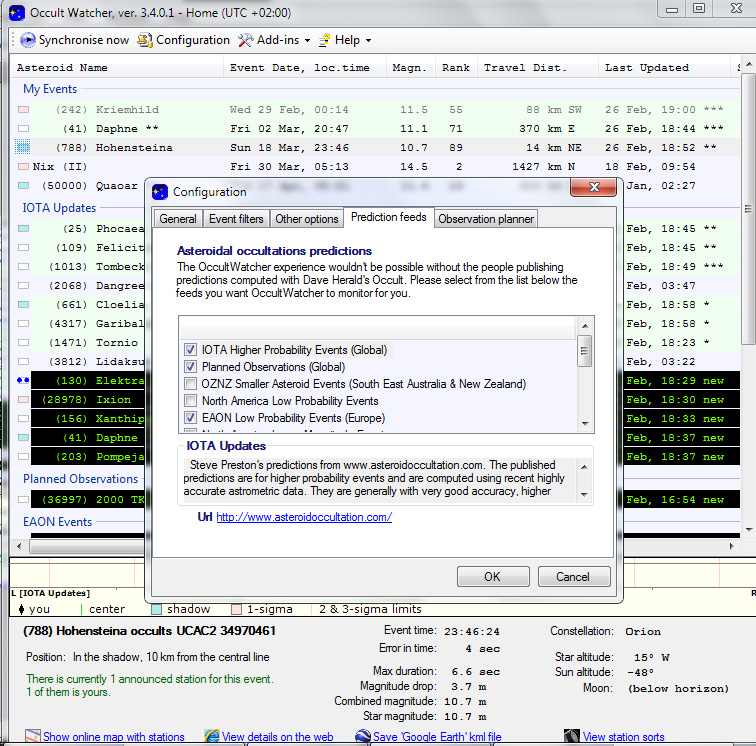The height and width of the screenshot is (746, 756).
Task: Click description box scroll-up arrow
Action: (x=584, y=467)
